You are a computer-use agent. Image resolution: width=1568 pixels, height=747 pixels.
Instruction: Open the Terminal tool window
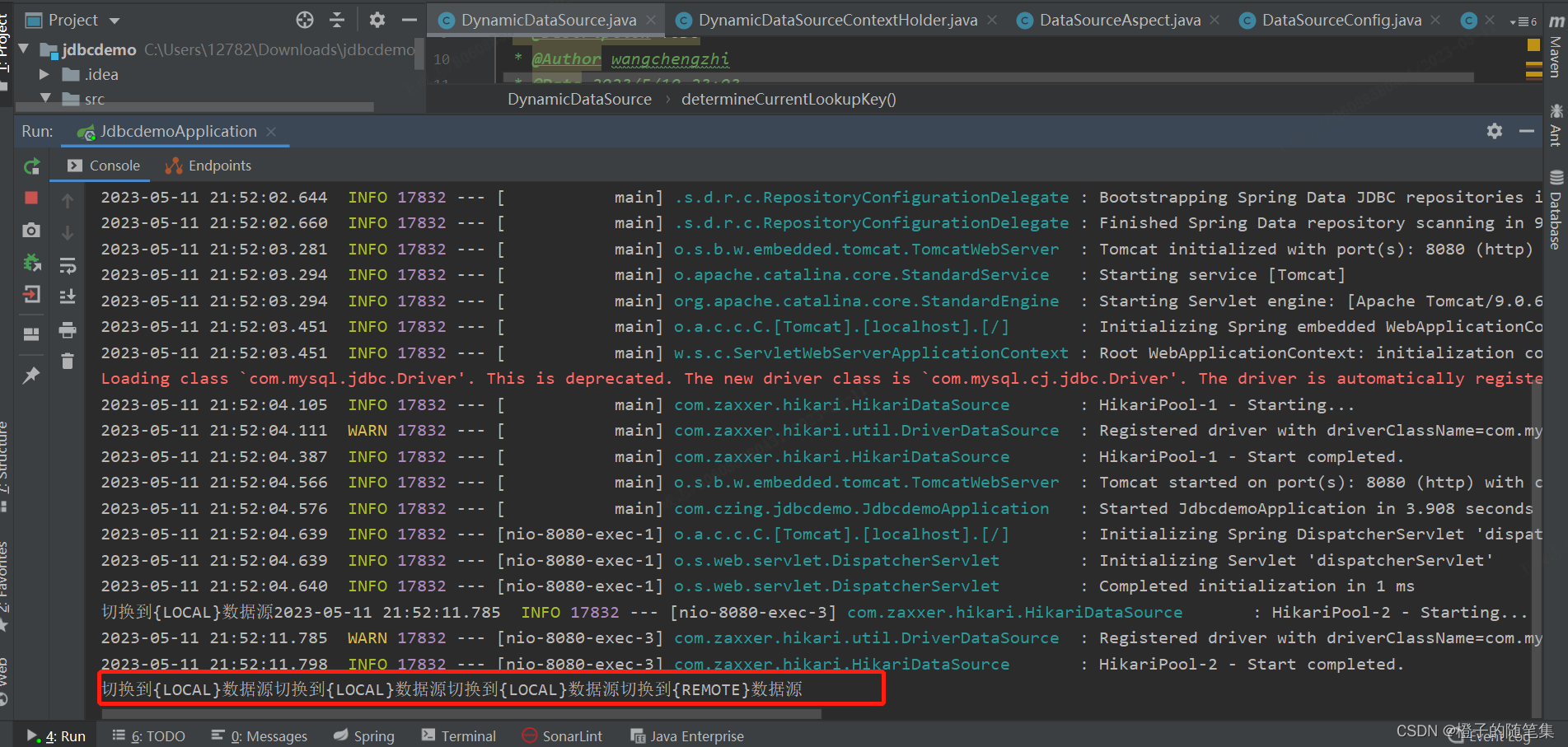[x=458, y=735]
